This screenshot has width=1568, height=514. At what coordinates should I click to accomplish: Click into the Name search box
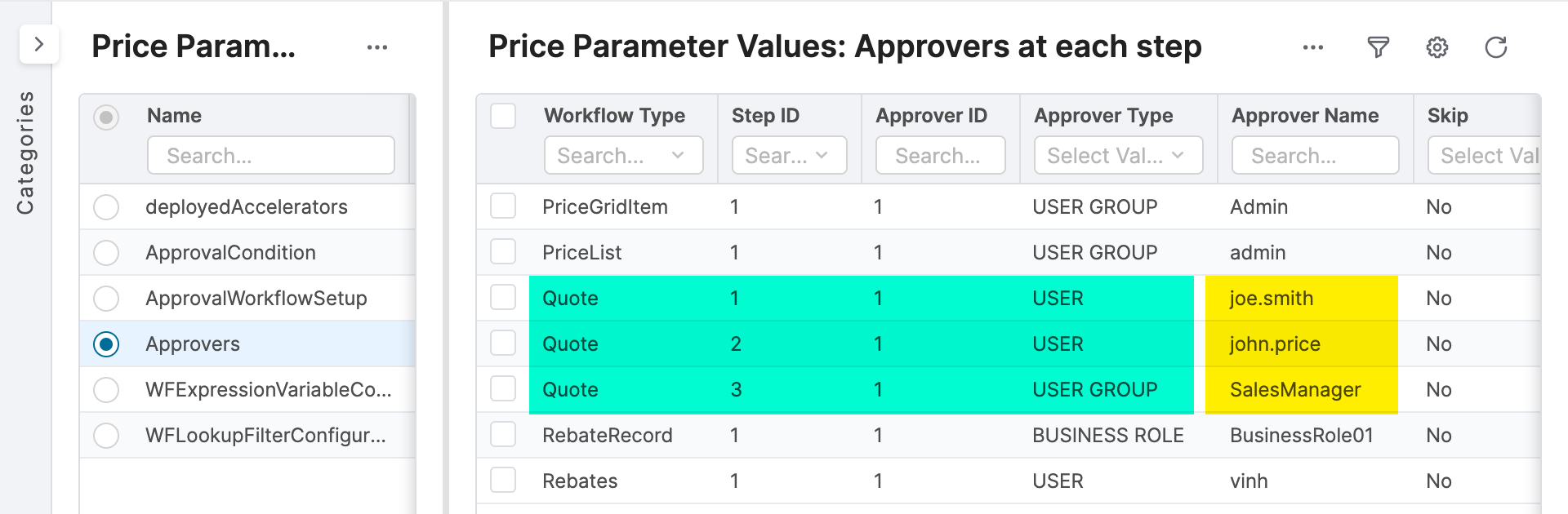pos(270,155)
